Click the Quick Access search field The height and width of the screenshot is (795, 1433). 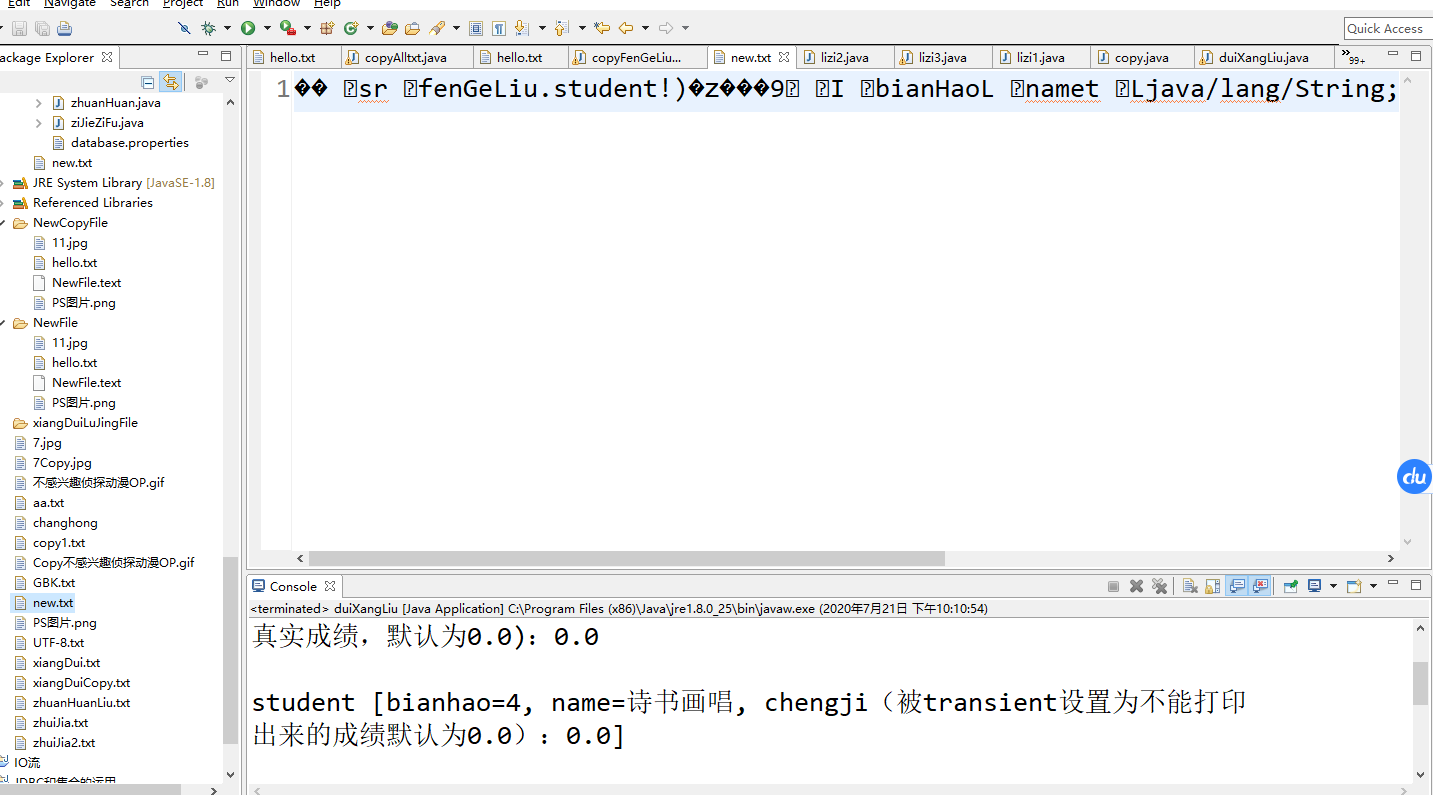(x=1388, y=28)
